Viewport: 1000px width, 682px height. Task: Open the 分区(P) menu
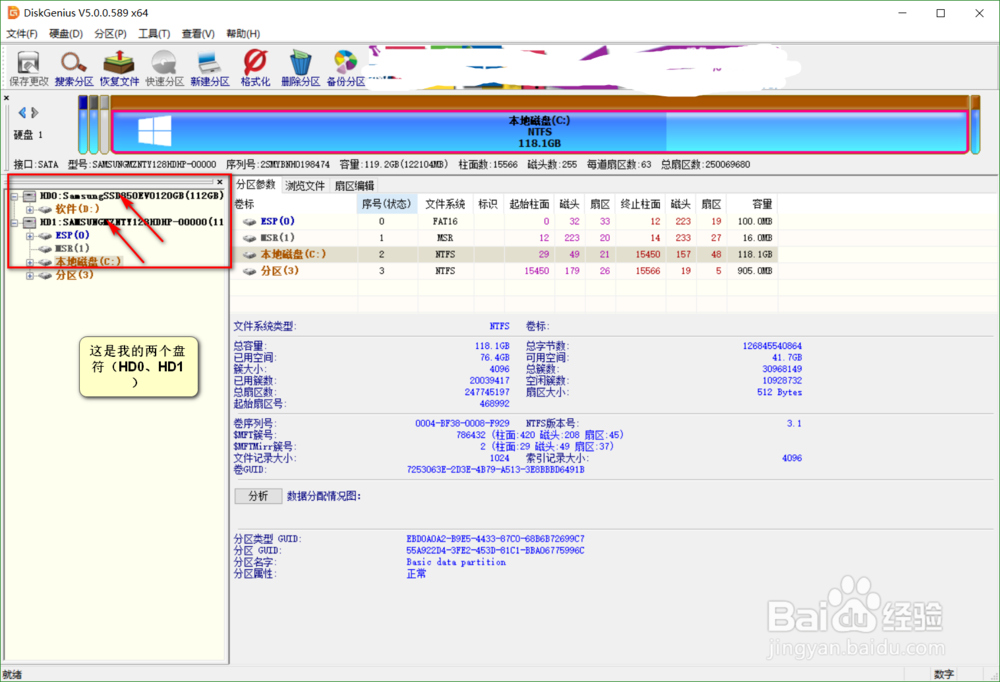(x=110, y=33)
